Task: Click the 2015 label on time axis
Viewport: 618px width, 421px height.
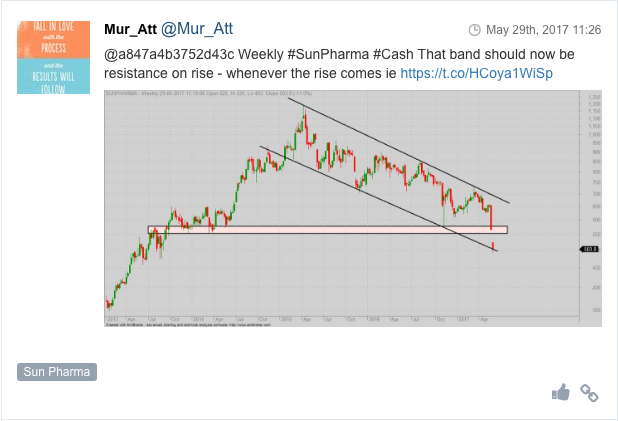Action: [x=286, y=319]
